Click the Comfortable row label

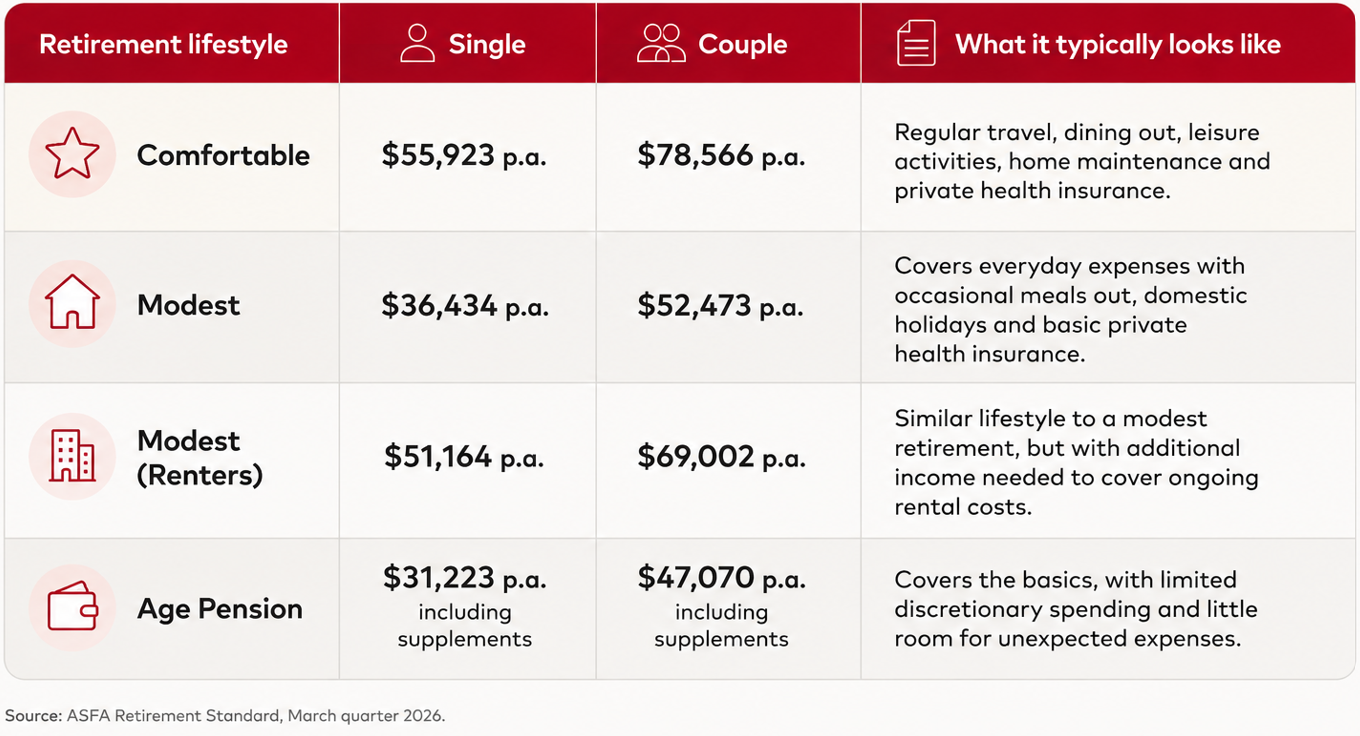pos(223,155)
